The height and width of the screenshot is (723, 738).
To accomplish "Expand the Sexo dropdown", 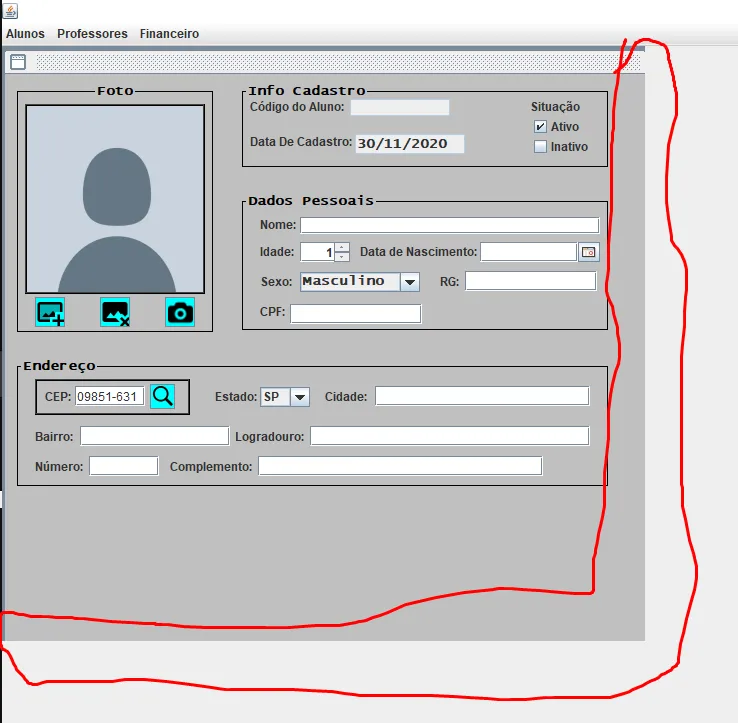I will pos(409,281).
